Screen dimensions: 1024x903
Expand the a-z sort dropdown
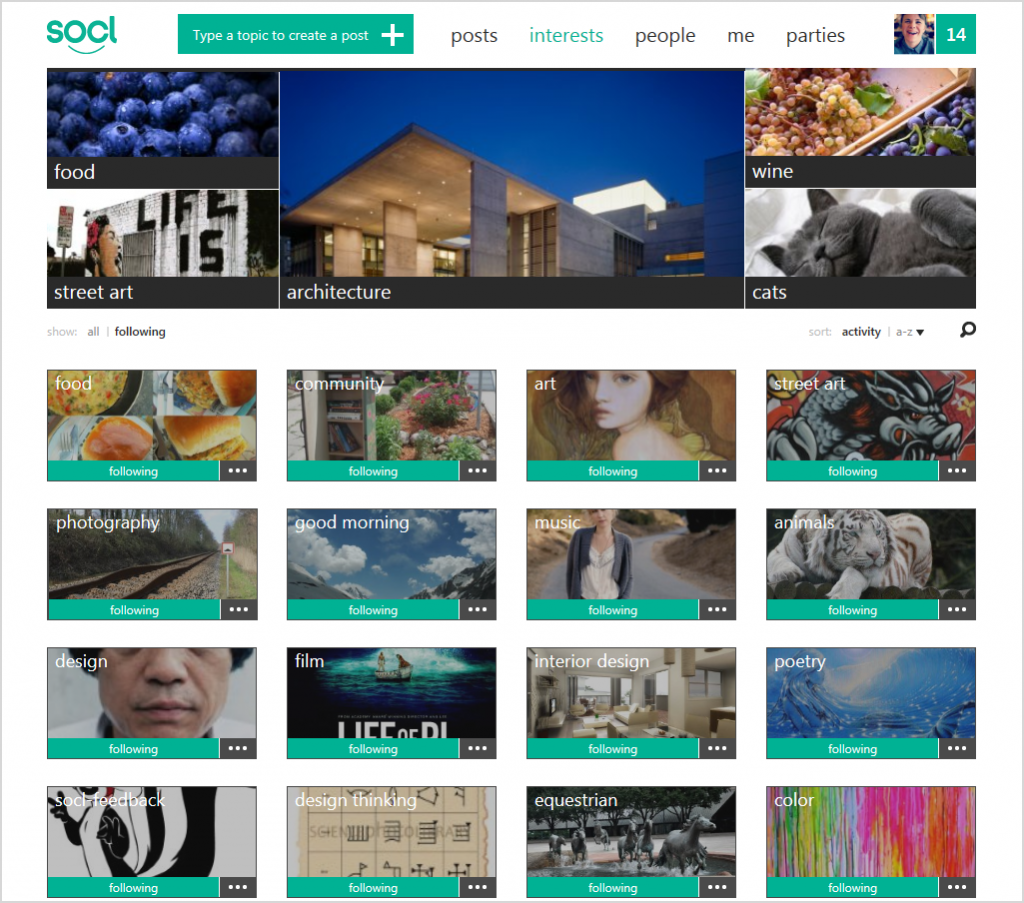point(909,332)
